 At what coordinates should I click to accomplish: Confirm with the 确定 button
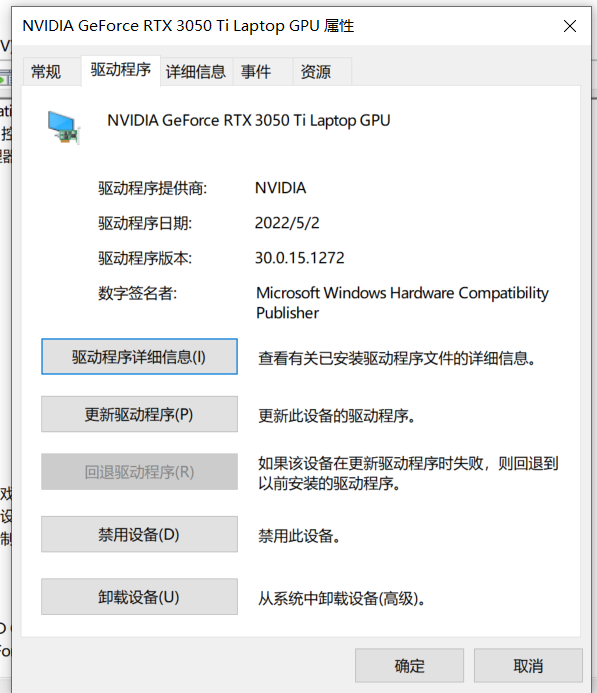click(409, 666)
